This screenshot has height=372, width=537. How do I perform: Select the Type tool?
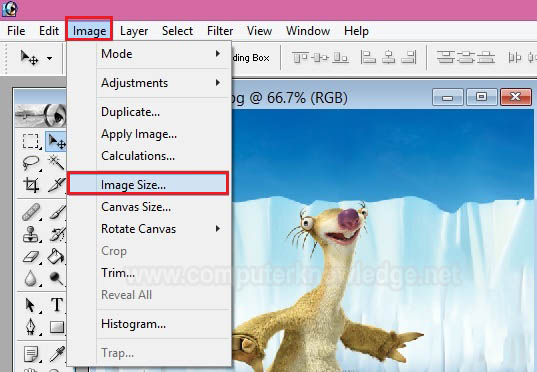(x=57, y=305)
